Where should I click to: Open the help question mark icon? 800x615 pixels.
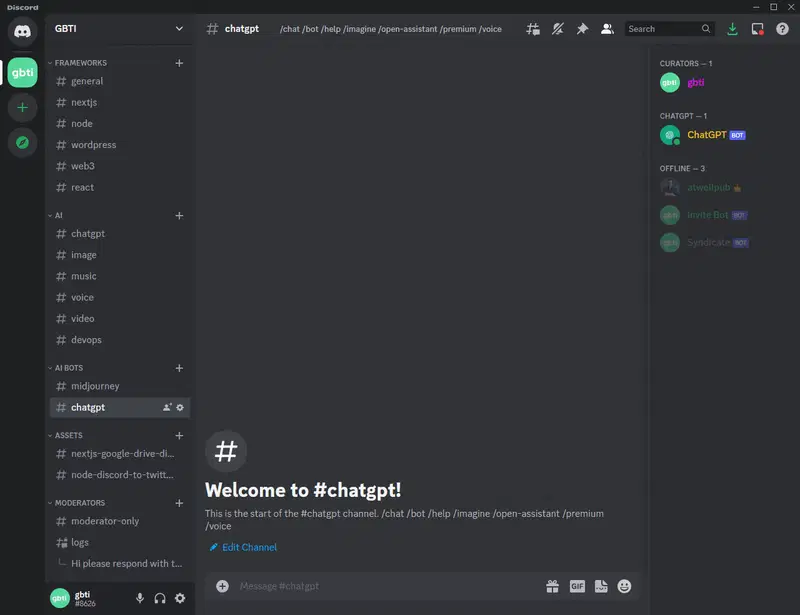click(x=782, y=29)
